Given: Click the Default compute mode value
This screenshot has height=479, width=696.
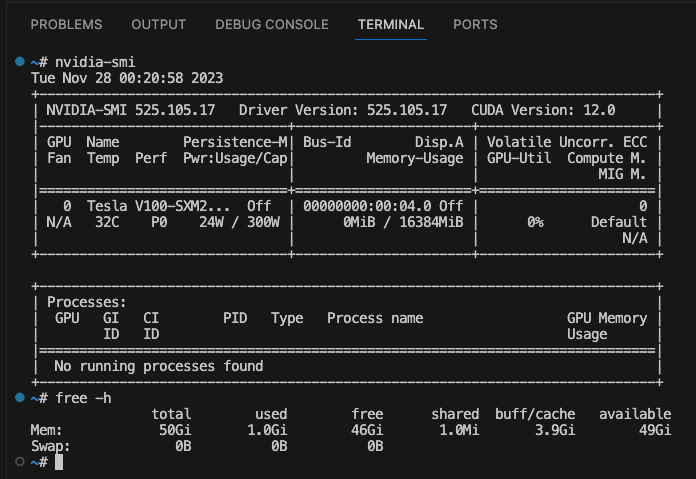Looking at the screenshot, I should tap(619, 222).
